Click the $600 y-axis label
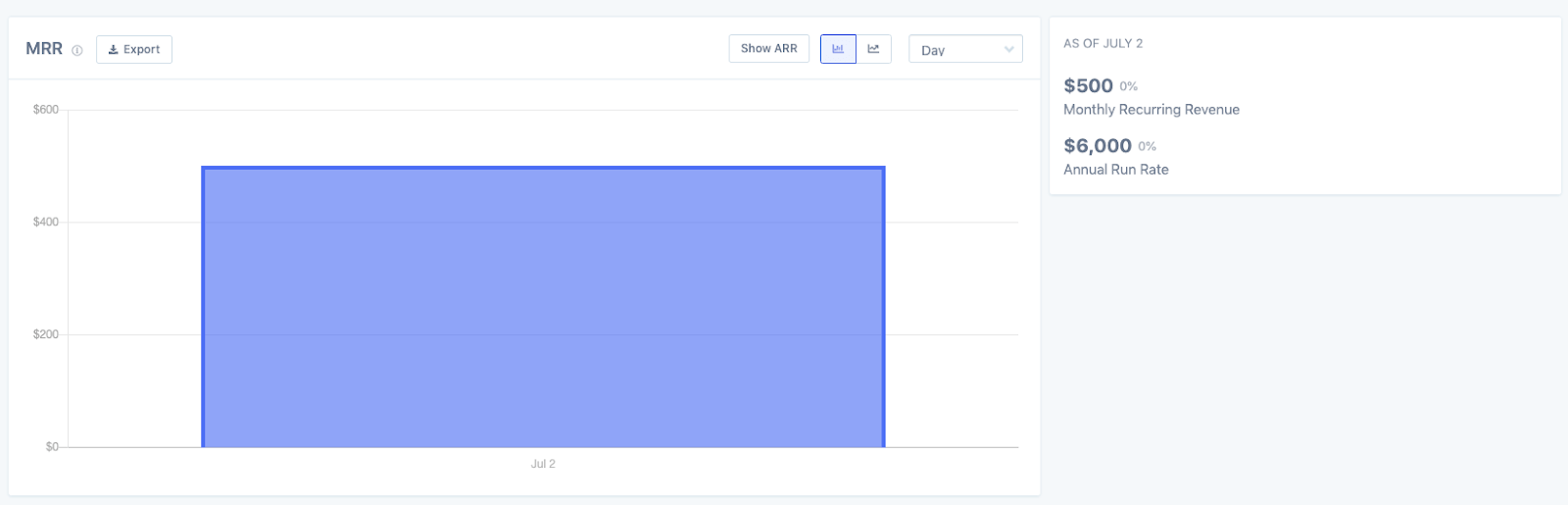Screen dimensions: 1568x505 45,110
